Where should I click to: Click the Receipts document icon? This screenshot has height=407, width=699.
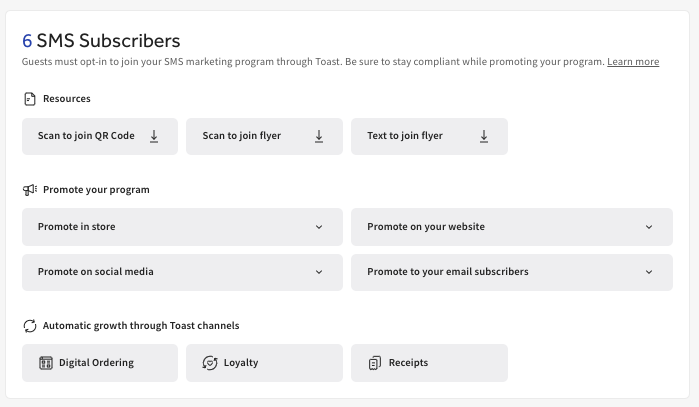coord(374,363)
